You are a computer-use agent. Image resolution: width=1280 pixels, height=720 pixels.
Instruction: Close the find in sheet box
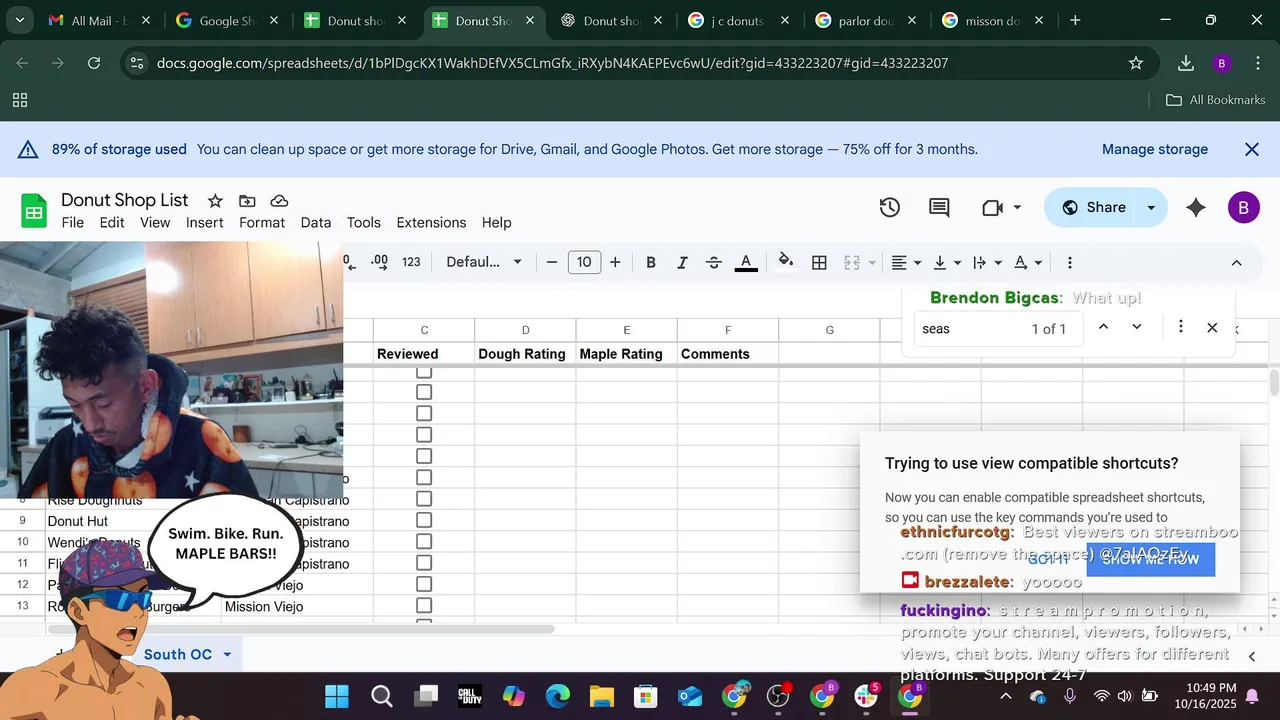tap(1212, 327)
